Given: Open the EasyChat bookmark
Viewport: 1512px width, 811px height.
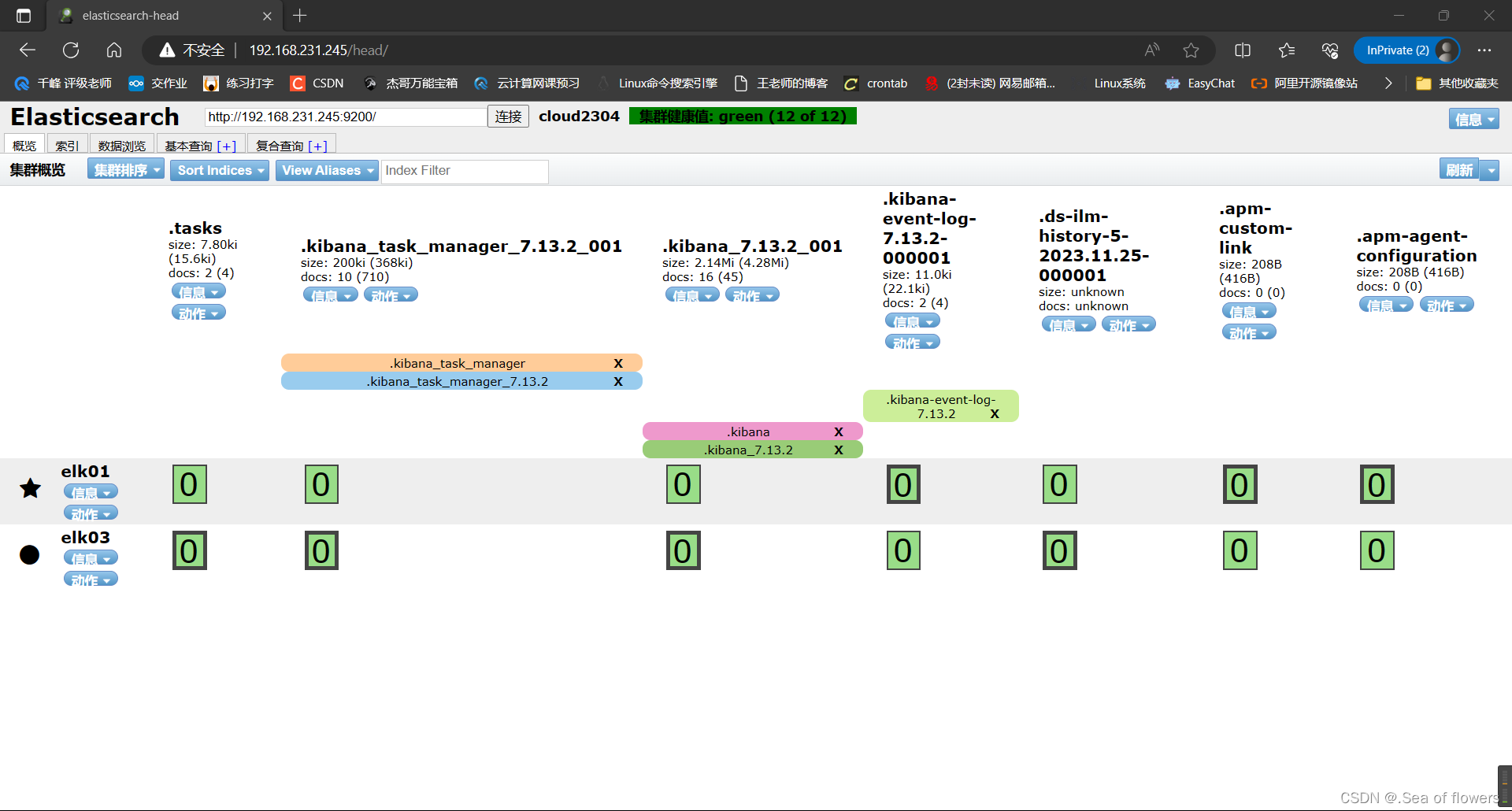Looking at the screenshot, I should click(1200, 83).
